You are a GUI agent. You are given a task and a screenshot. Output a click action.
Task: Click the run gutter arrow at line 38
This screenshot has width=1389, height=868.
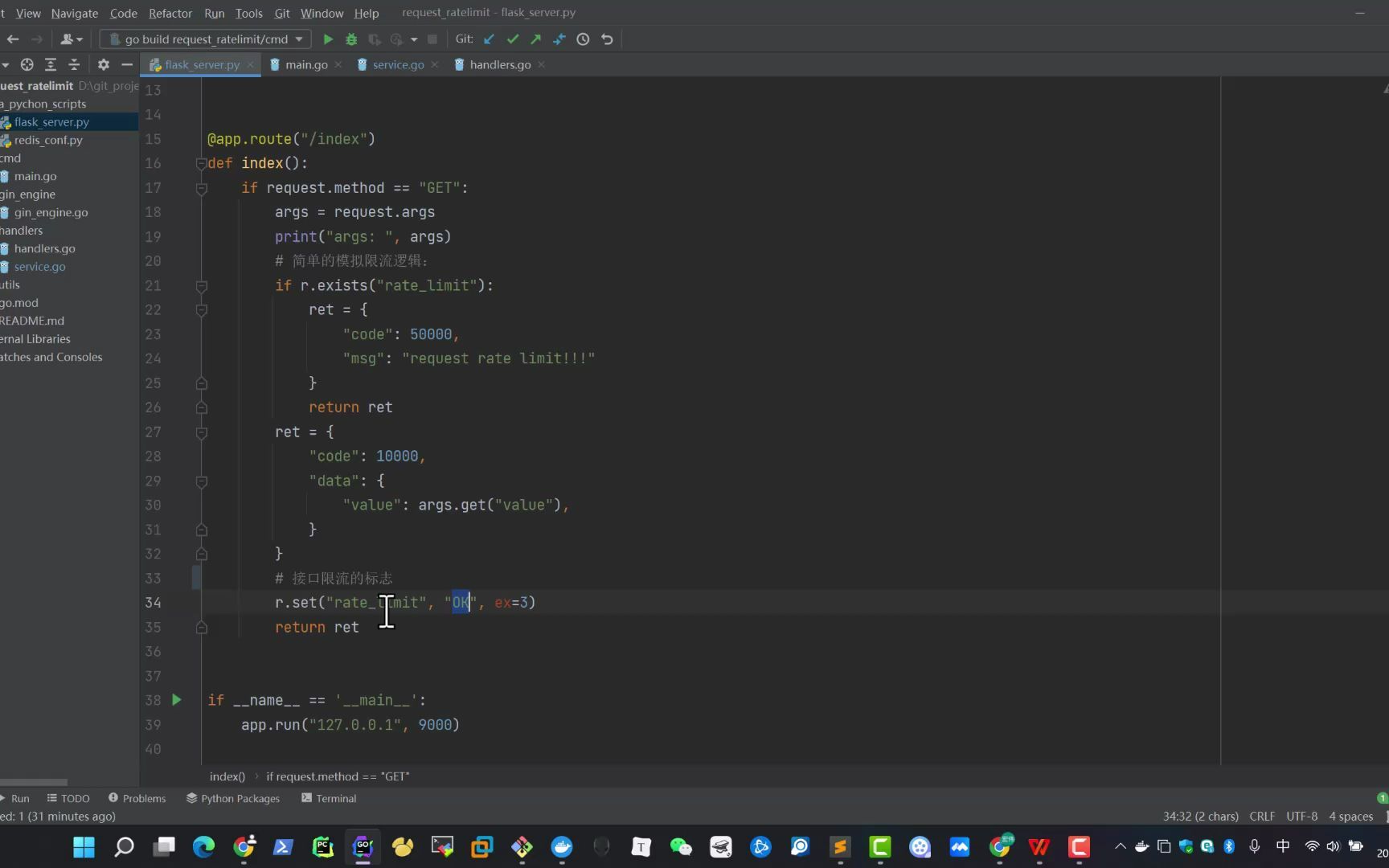pos(177,700)
